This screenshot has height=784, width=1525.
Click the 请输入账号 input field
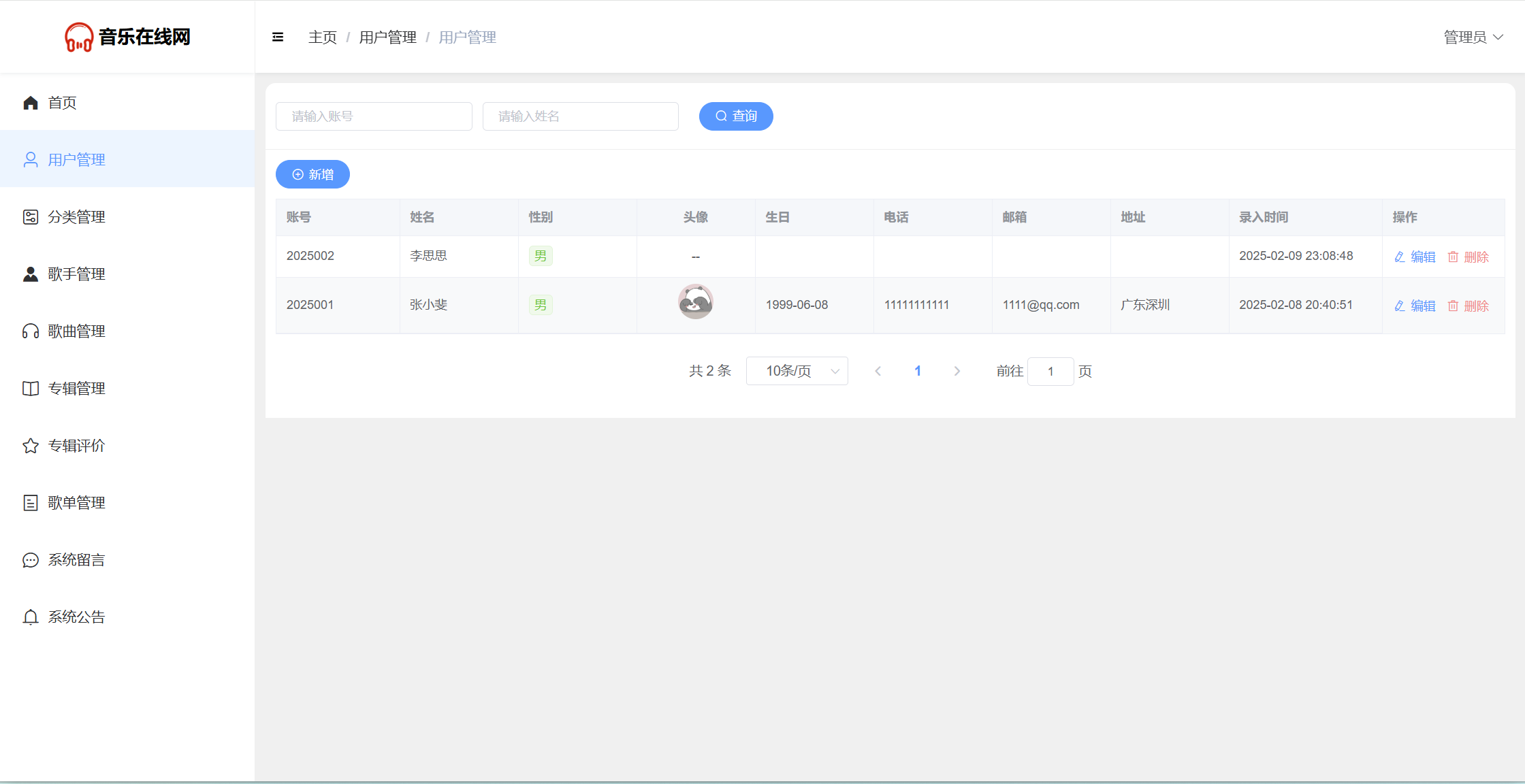(374, 116)
